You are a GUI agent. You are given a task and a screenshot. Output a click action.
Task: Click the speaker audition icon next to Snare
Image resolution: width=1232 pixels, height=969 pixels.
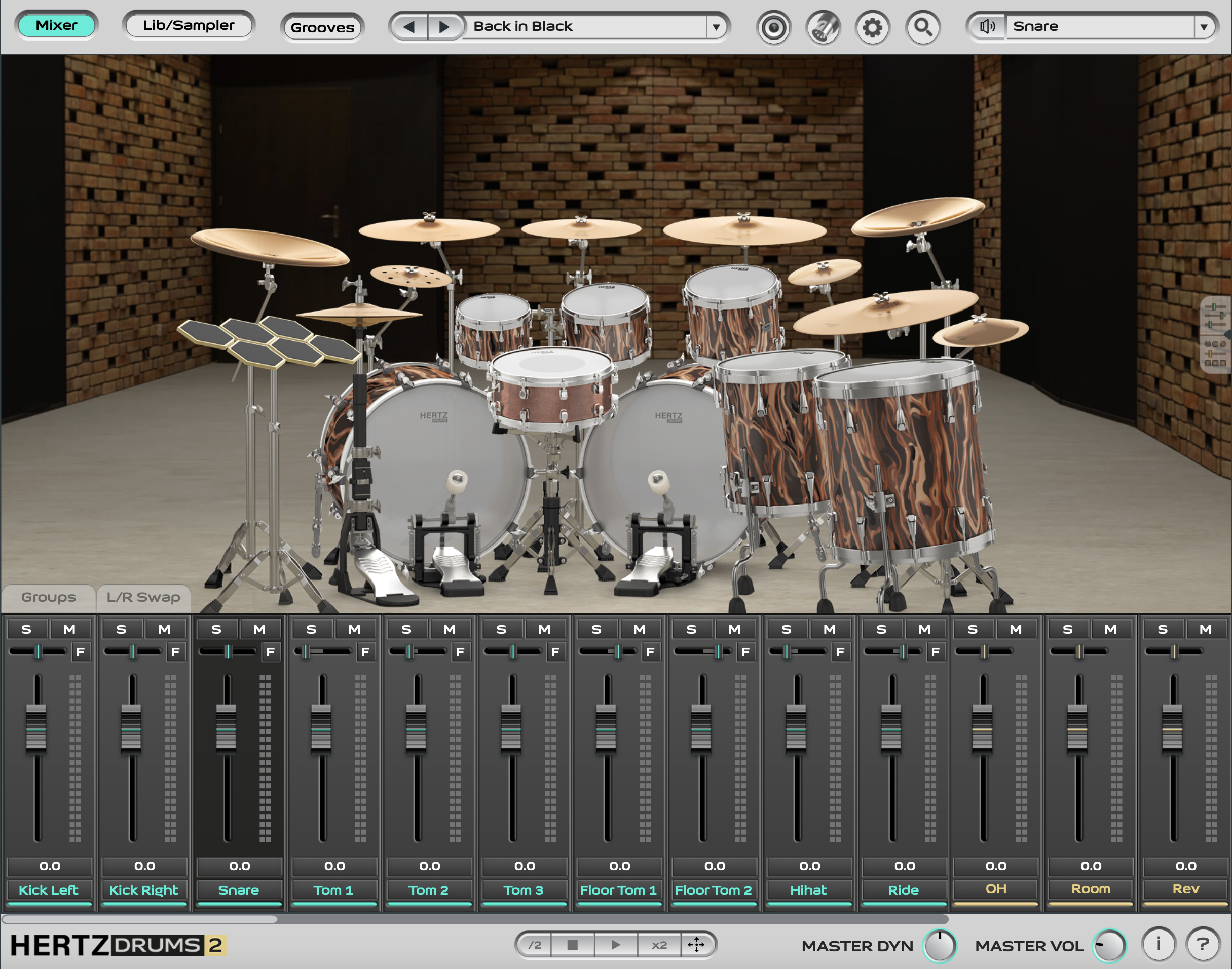(x=987, y=25)
